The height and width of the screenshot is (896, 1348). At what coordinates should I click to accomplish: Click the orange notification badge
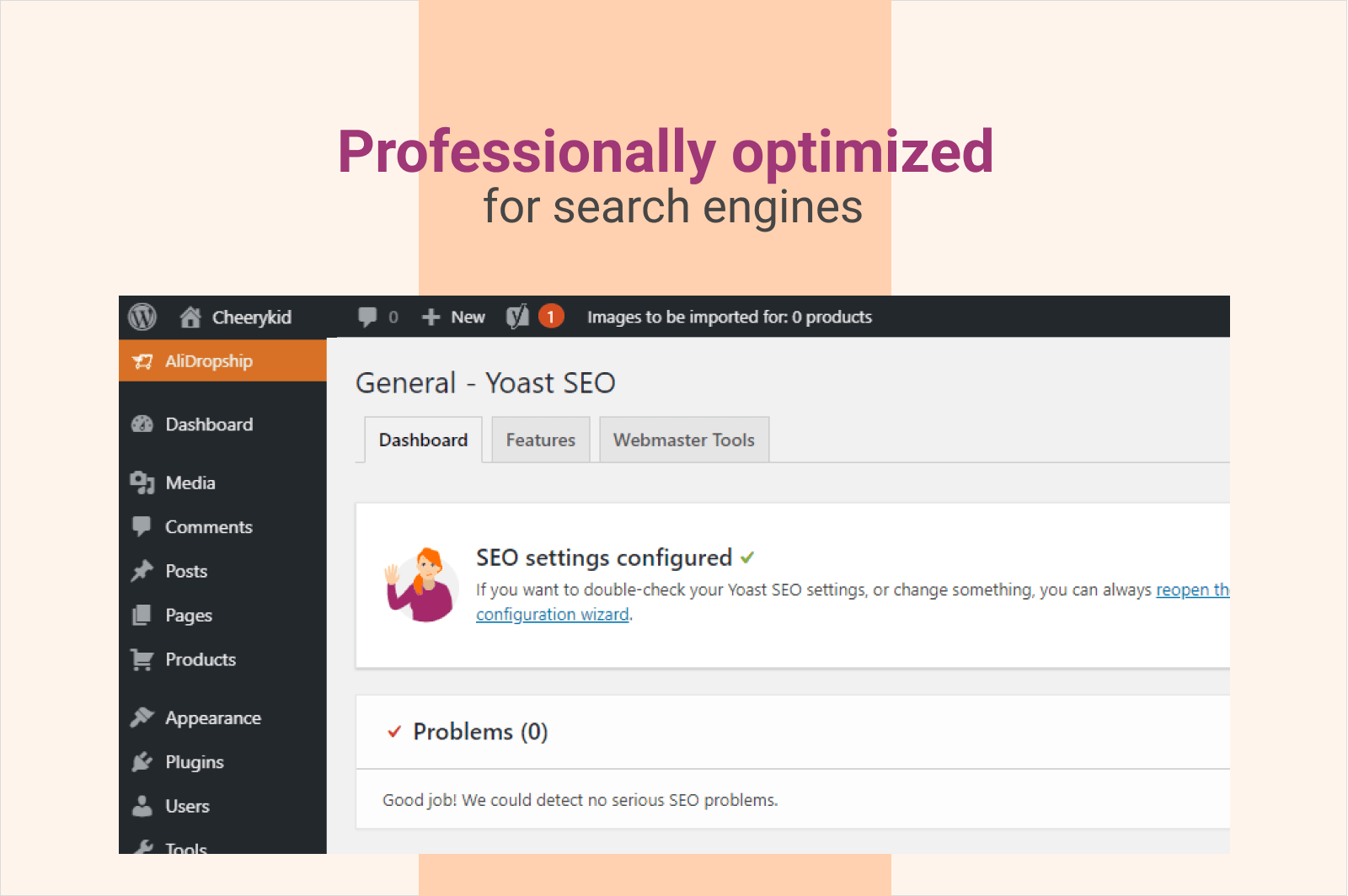coord(551,317)
